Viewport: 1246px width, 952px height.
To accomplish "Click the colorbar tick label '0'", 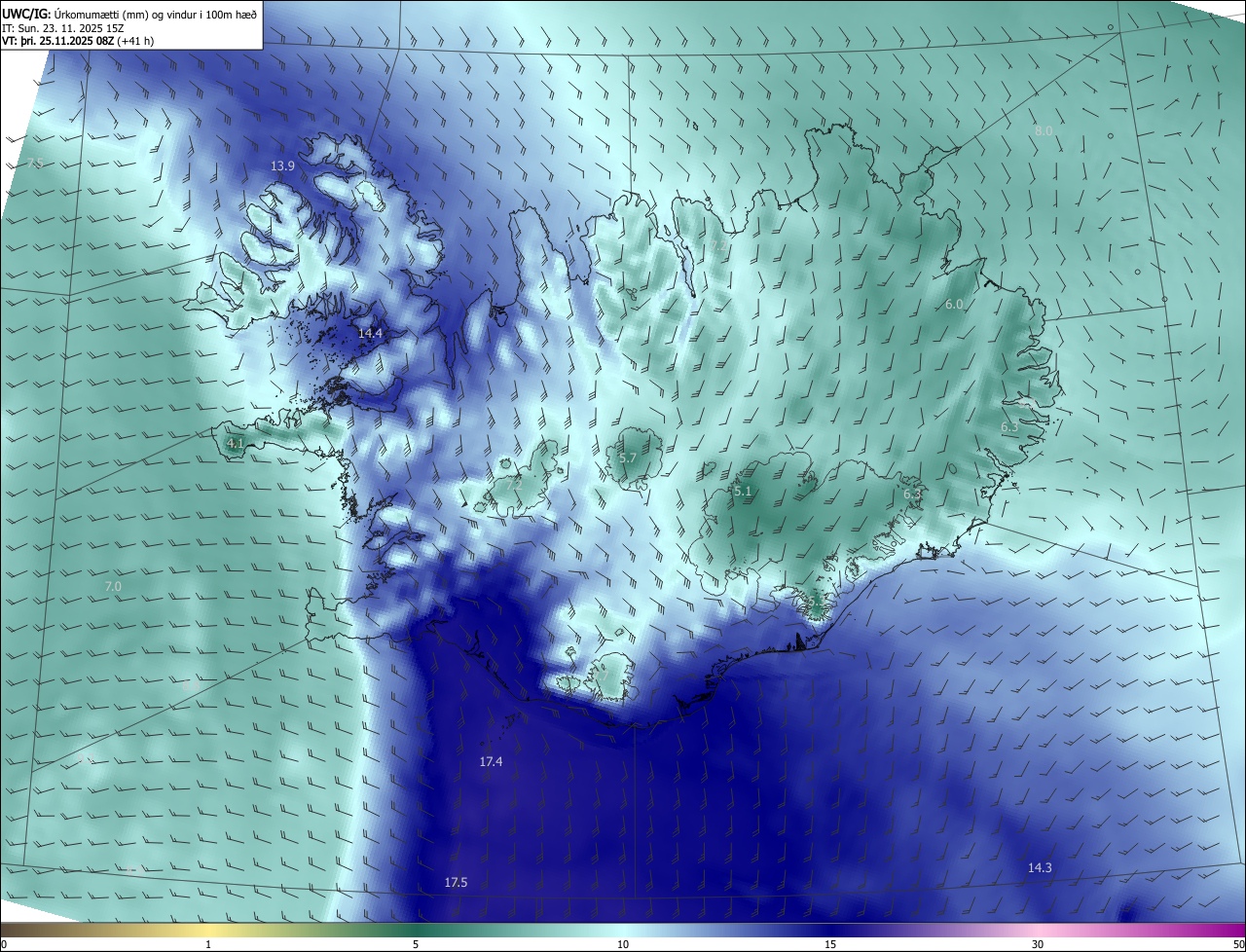I will pos(4,944).
